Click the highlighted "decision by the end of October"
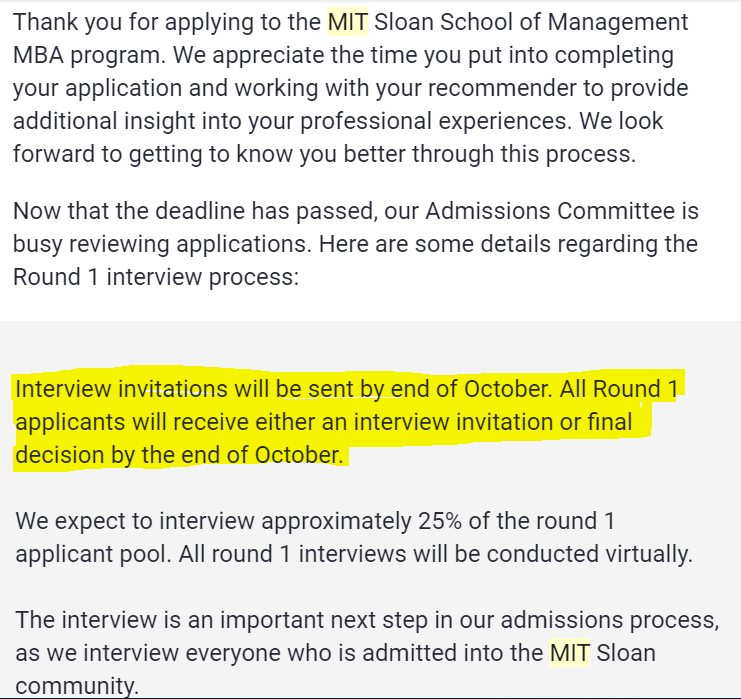This screenshot has width=741, height=699. [x=179, y=455]
